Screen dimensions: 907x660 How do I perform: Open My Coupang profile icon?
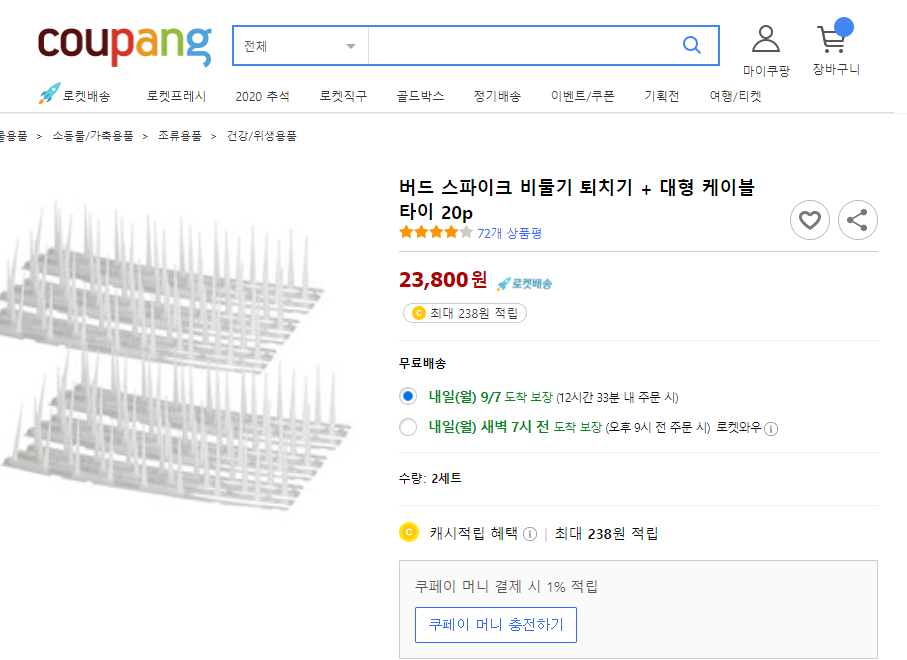tap(766, 40)
